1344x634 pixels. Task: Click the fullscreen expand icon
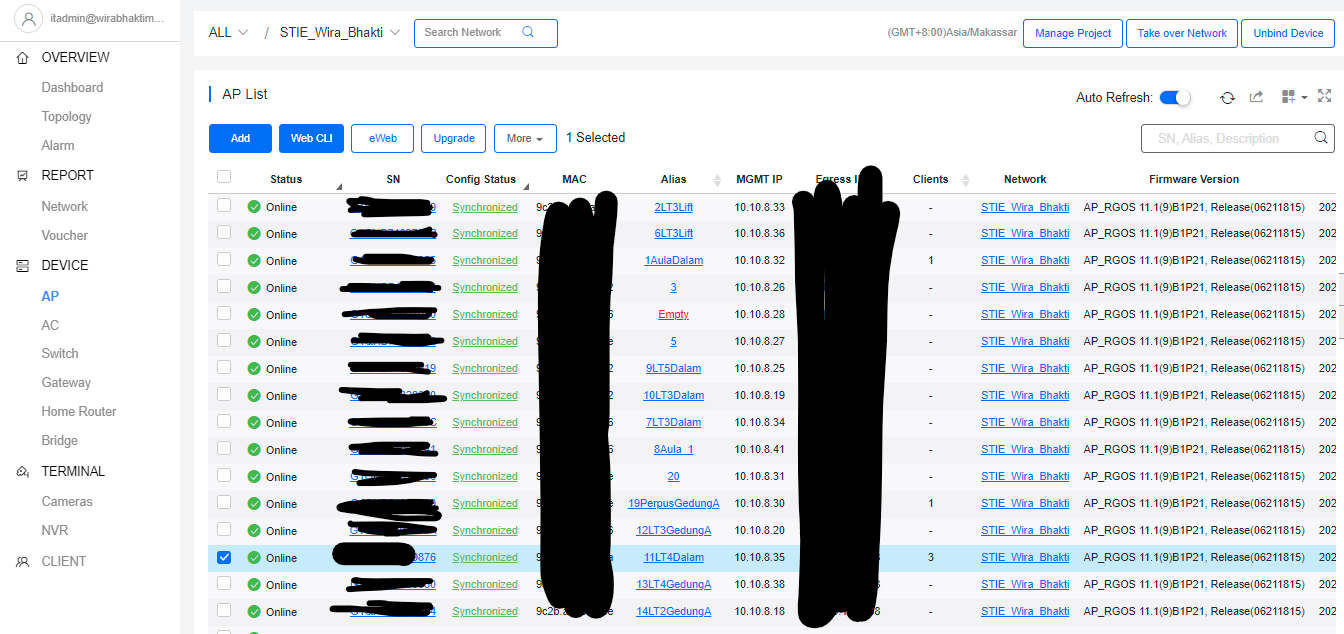[1324, 96]
